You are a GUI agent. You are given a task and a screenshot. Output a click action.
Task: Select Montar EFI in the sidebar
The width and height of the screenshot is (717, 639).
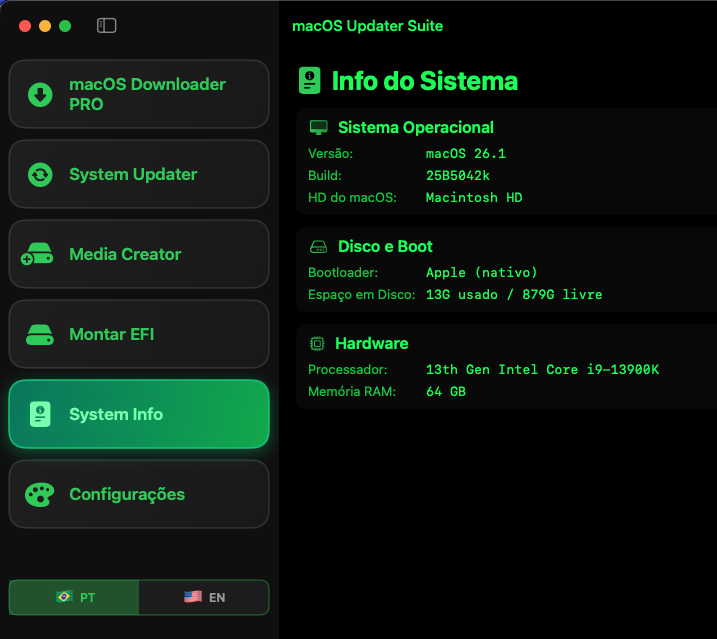tap(139, 334)
